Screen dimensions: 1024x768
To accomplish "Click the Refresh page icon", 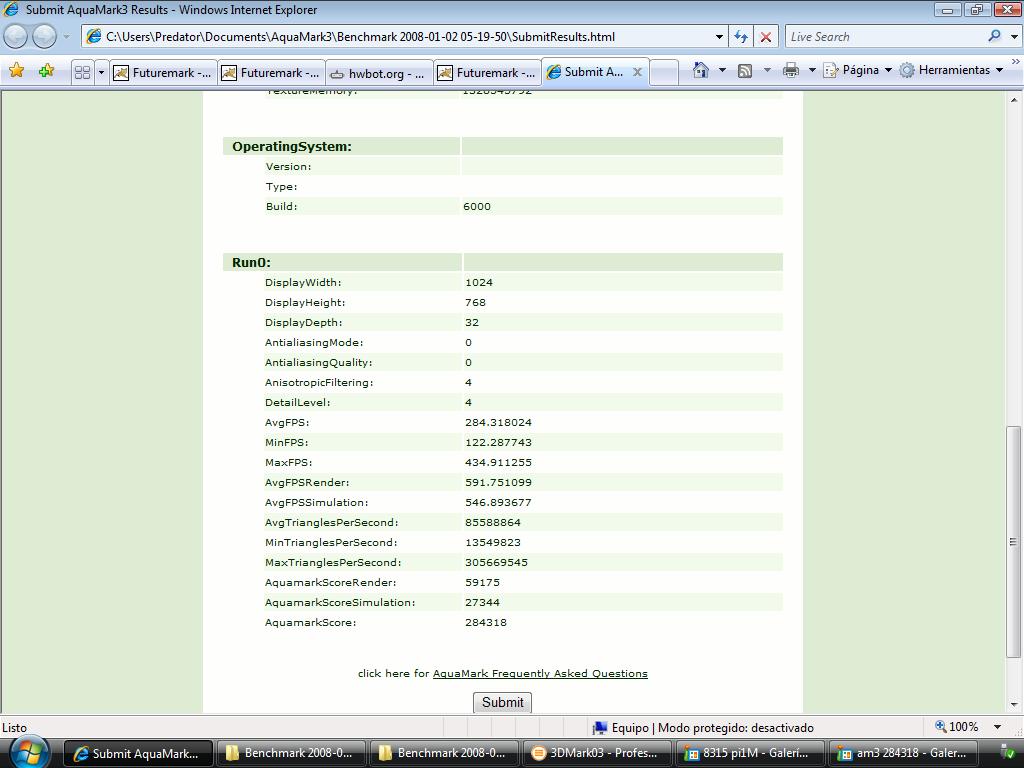I will pyautogui.click(x=741, y=37).
